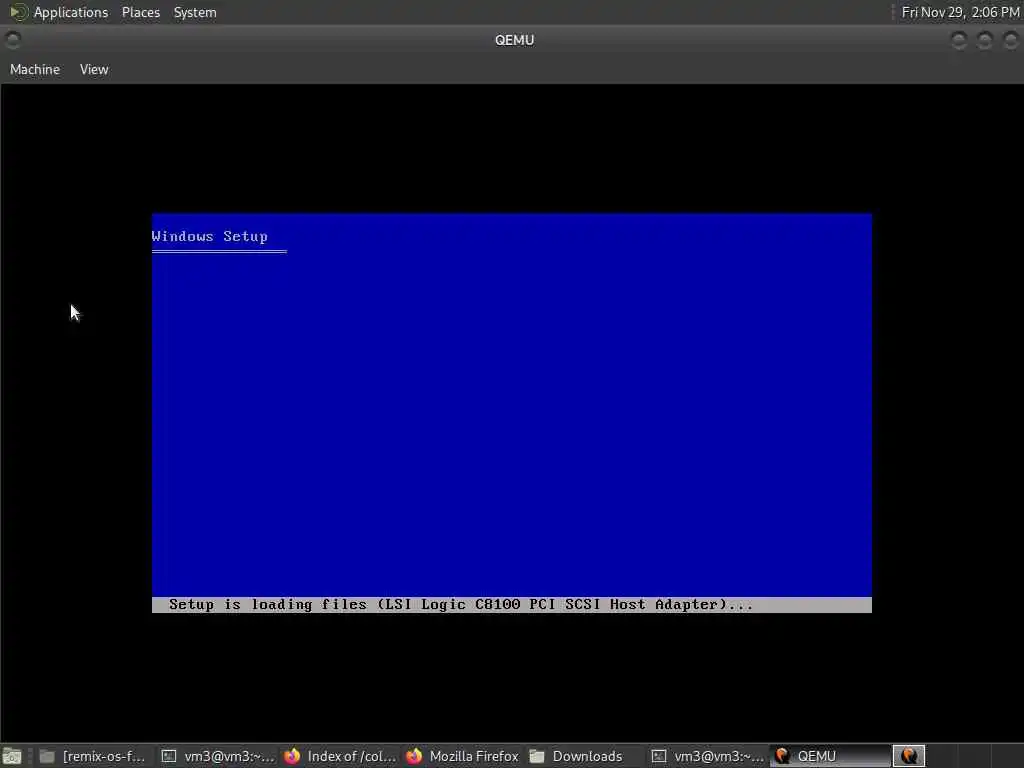Close the QEMU window

[x=1010, y=40]
